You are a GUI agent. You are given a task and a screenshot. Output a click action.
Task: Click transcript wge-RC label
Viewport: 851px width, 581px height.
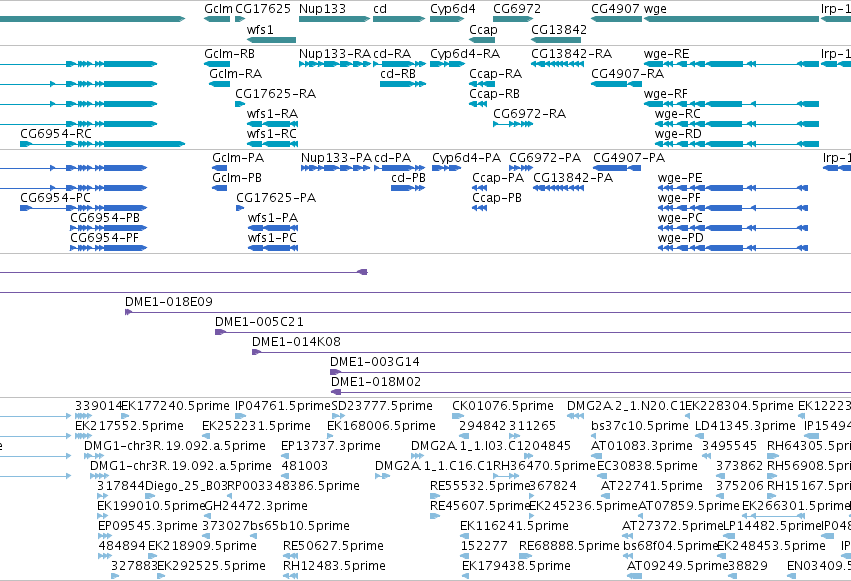pyautogui.click(x=678, y=113)
